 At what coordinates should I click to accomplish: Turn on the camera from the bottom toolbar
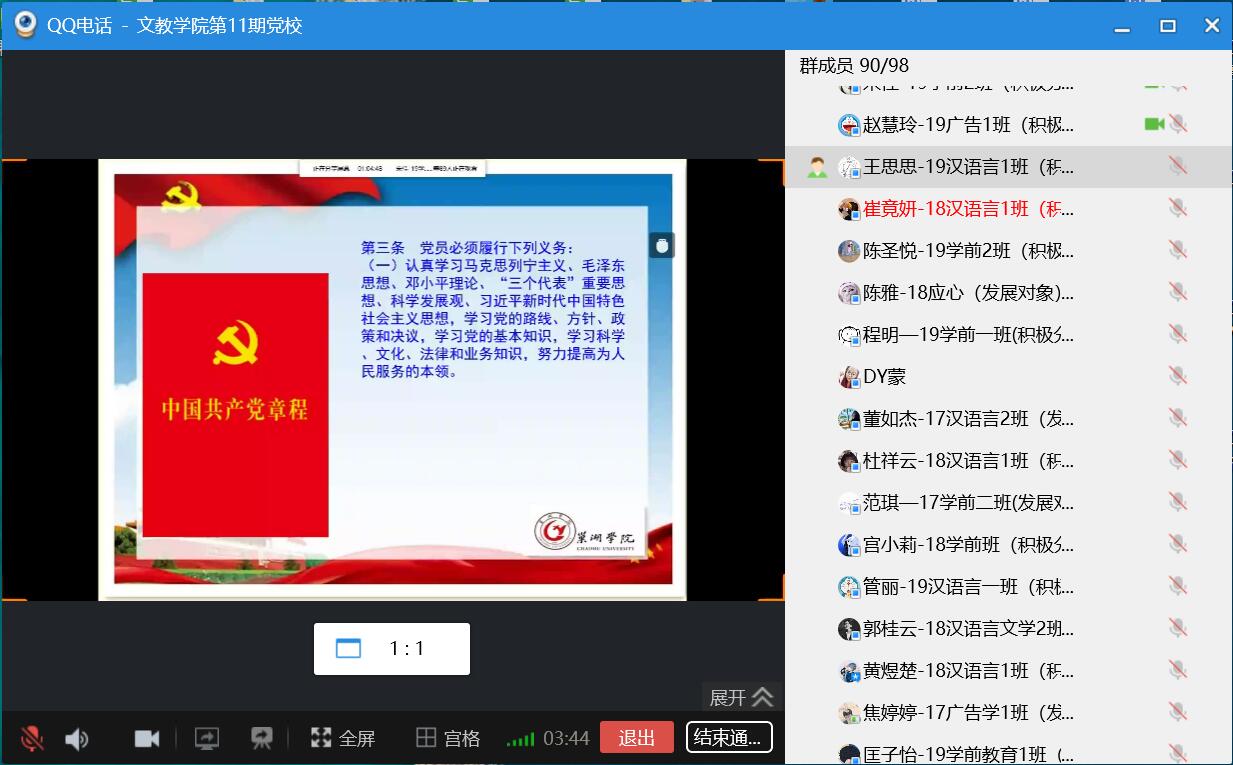coord(147,739)
